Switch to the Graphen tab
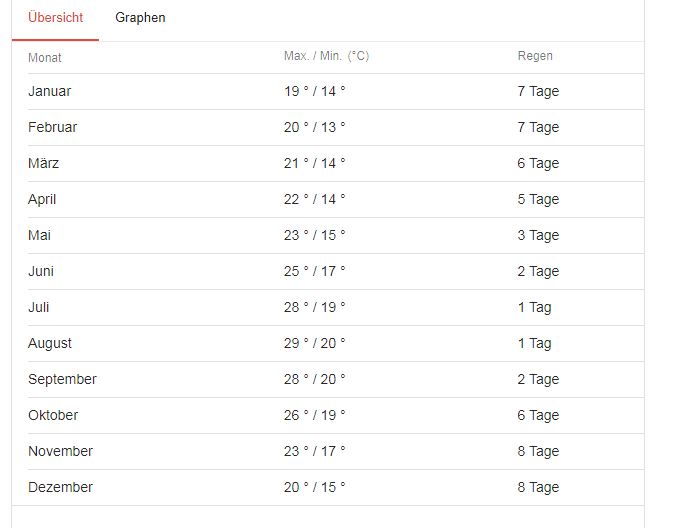The image size is (673, 528). (x=140, y=18)
